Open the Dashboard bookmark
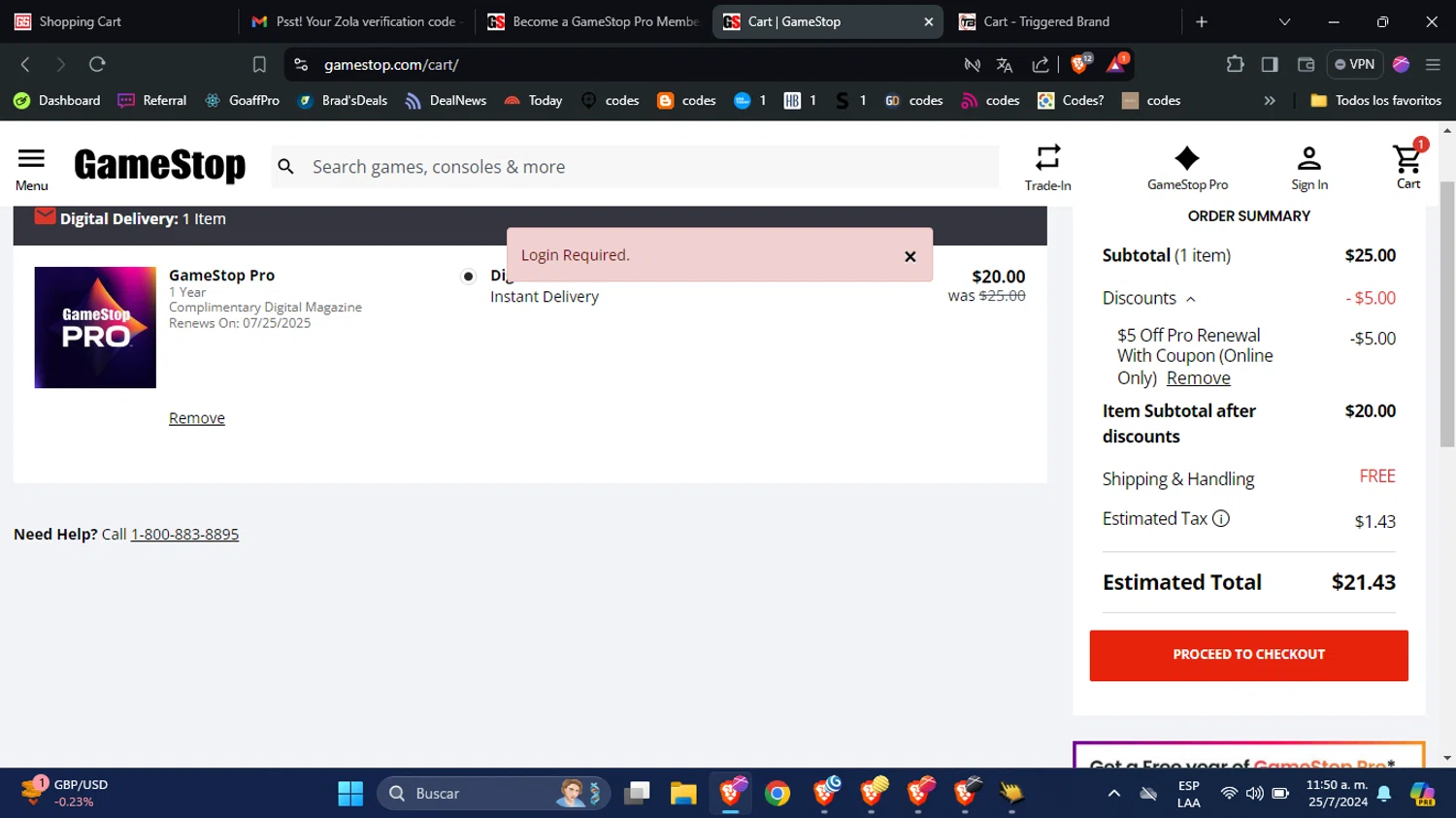The width and height of the screenshot is (1456, 818). tap(56, 100)
